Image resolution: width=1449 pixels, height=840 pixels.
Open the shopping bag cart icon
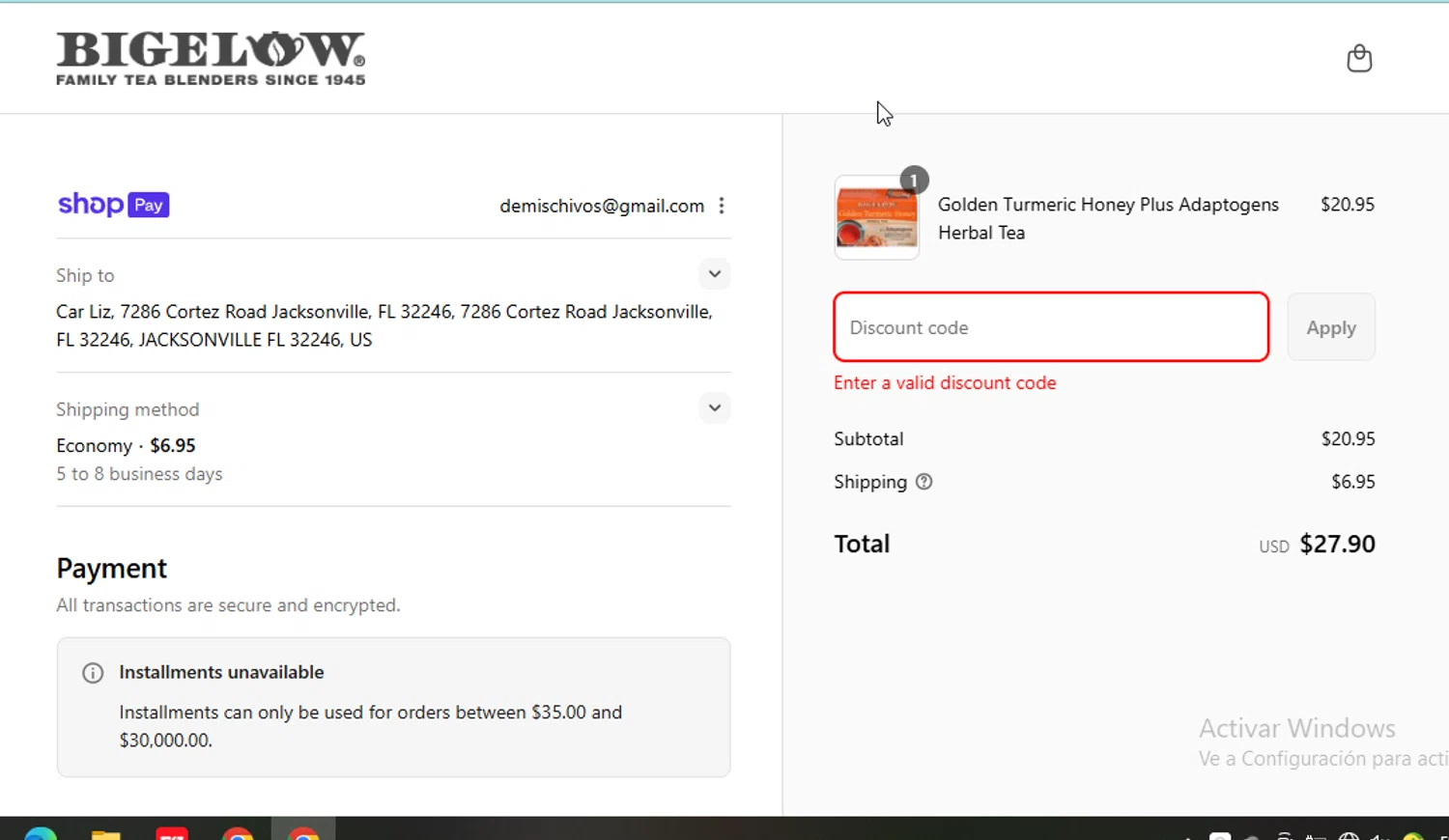coord(1359,59)
